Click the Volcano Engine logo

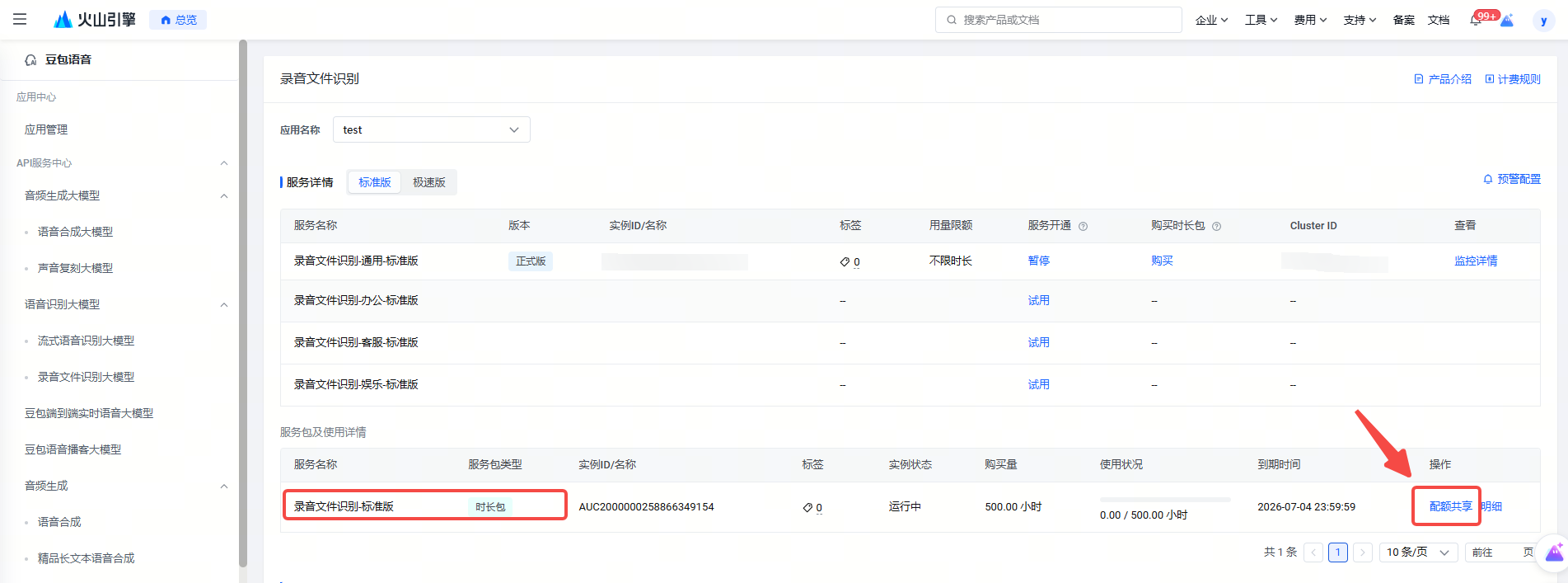tap(95, 20)
